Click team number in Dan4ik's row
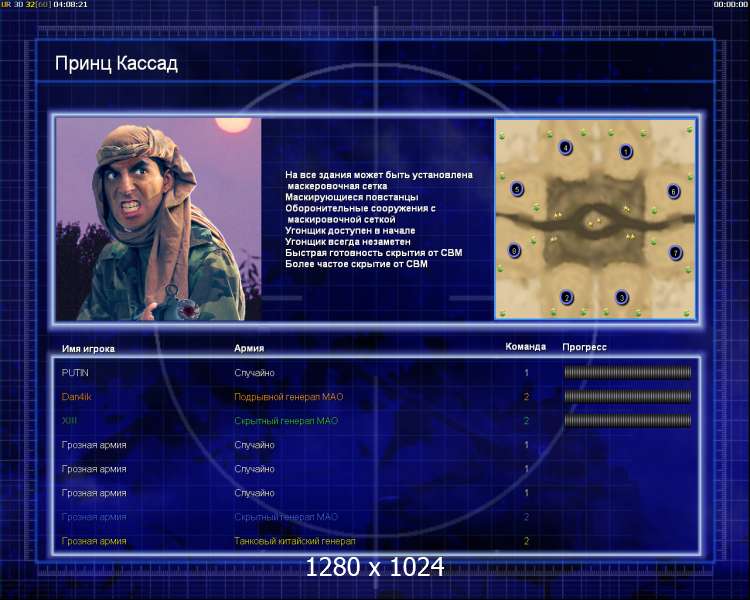 526,397
